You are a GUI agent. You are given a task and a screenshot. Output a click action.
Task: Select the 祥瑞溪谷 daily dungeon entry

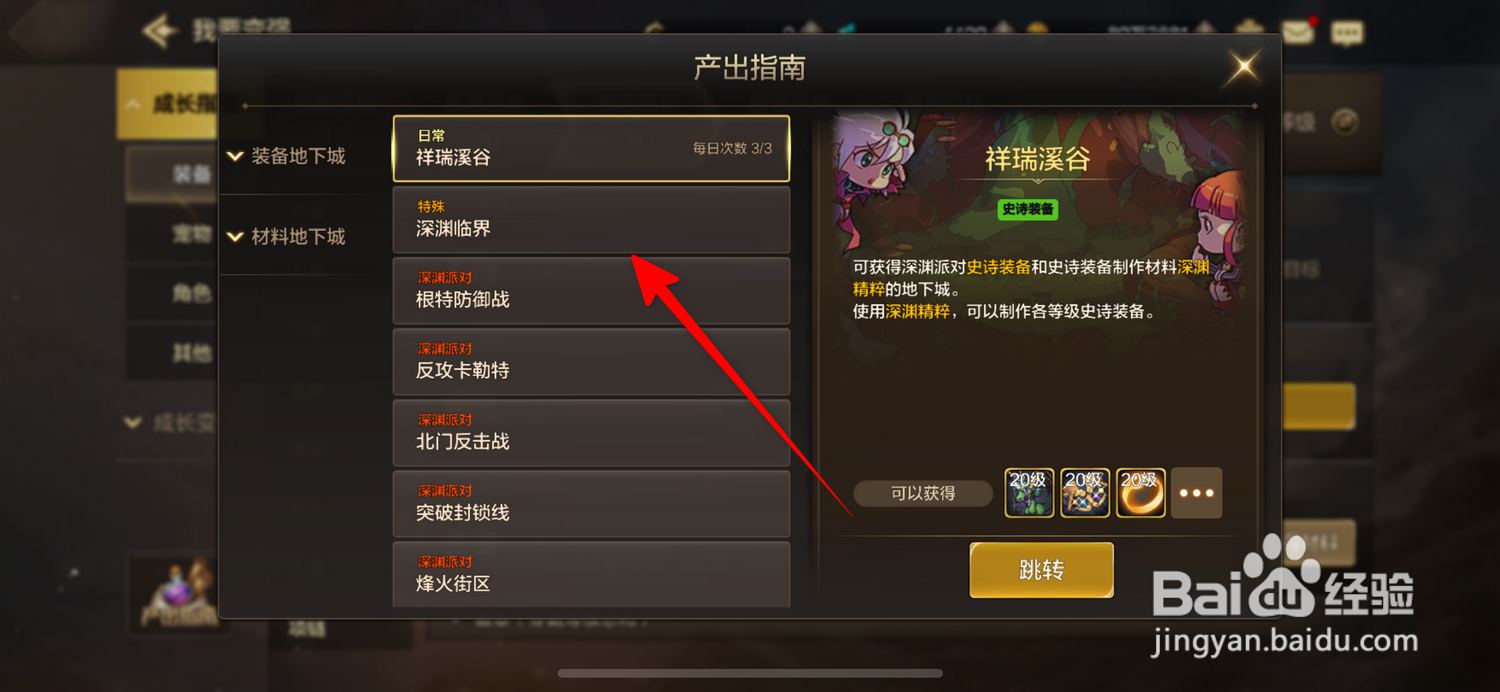pyautogui.click(x=591, y=148)
